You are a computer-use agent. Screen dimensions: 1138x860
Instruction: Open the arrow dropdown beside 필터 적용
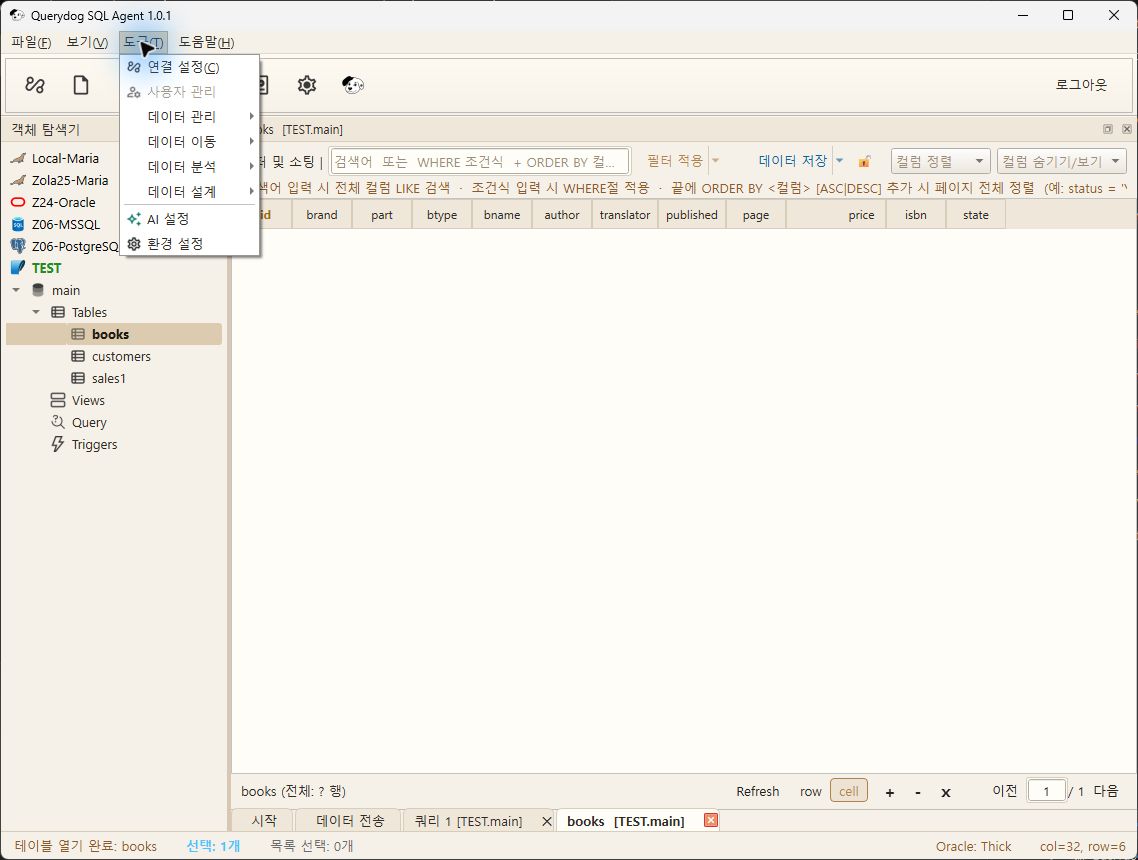coord(716,160)
